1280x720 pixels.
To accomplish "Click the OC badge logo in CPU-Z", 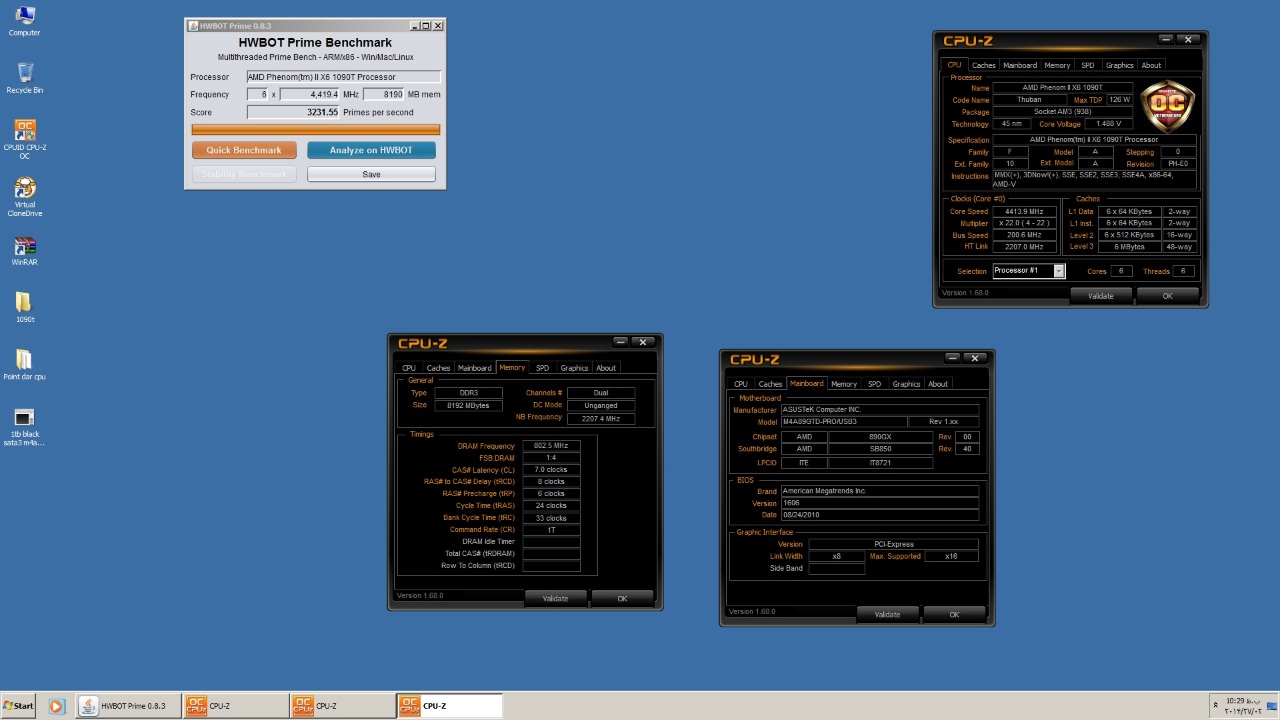I will click(1167, 104).
